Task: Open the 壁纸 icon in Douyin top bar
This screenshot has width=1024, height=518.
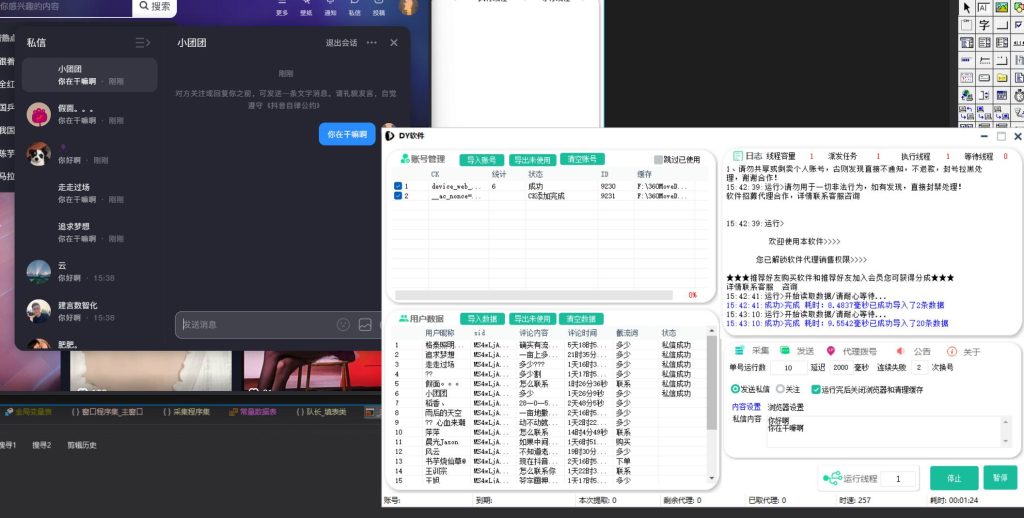Action: [x=306, y=7]
